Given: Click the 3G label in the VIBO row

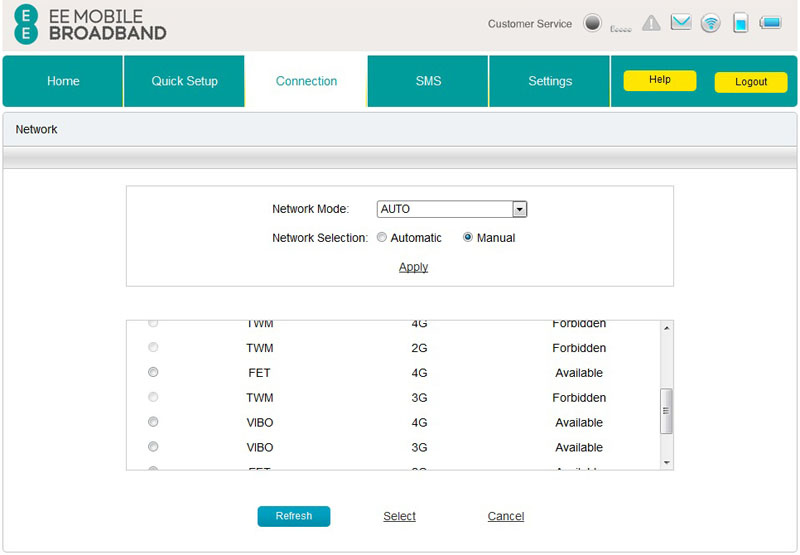Looking at the screenshot, I should (x=419, y=447).
